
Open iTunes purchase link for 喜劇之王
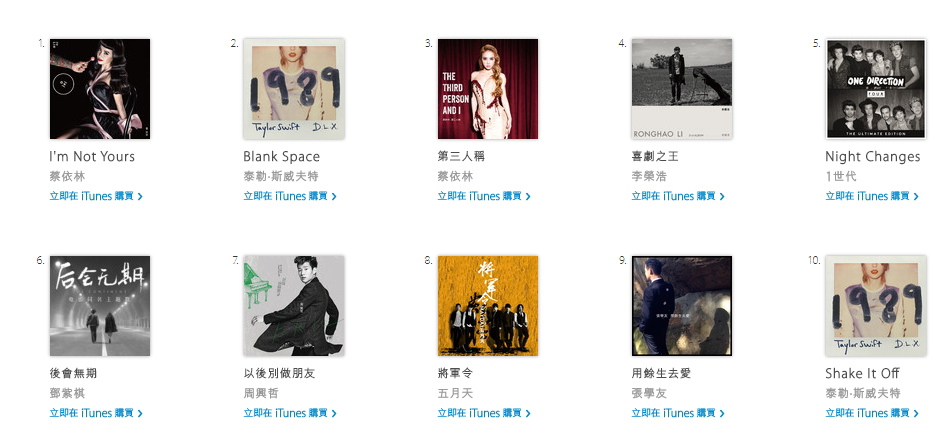[678, 196]
